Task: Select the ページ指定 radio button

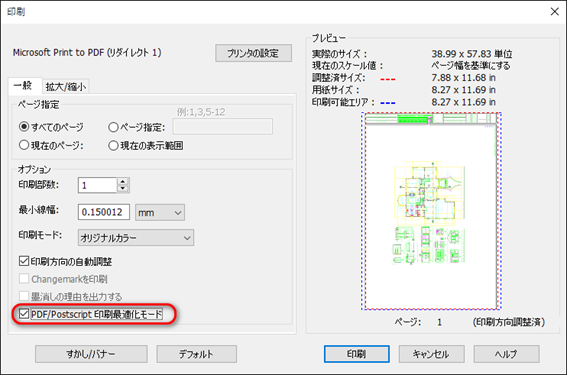Action: pos(113,127)
